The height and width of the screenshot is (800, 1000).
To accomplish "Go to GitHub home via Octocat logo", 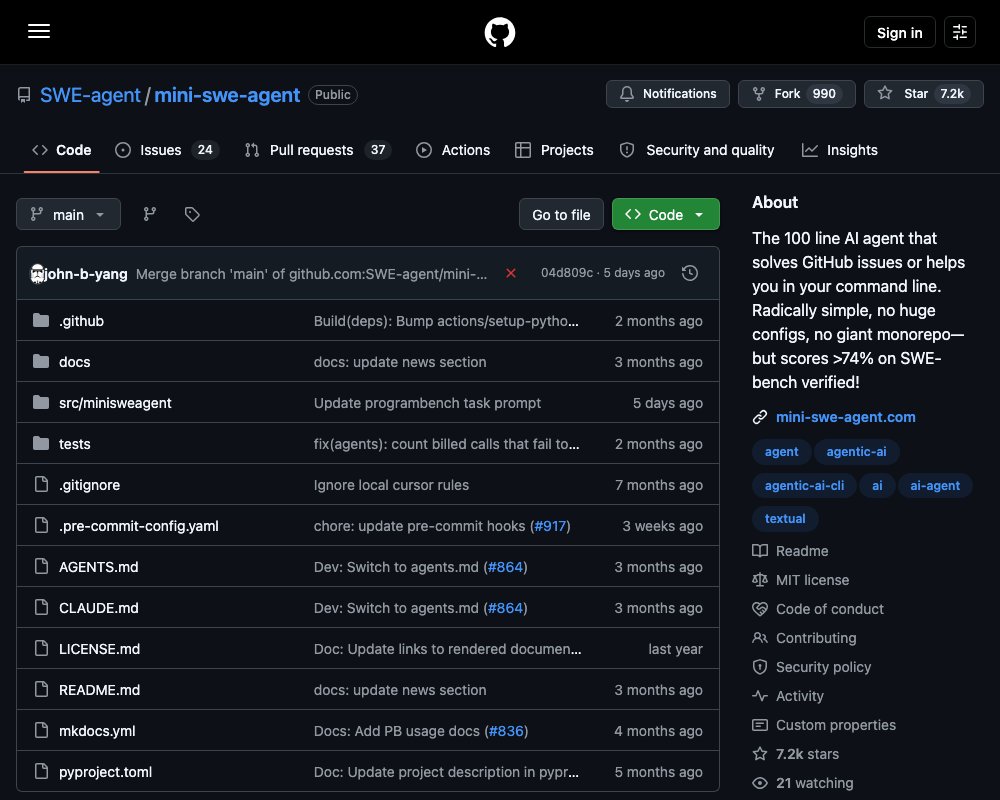I will (x=499, y=32).
